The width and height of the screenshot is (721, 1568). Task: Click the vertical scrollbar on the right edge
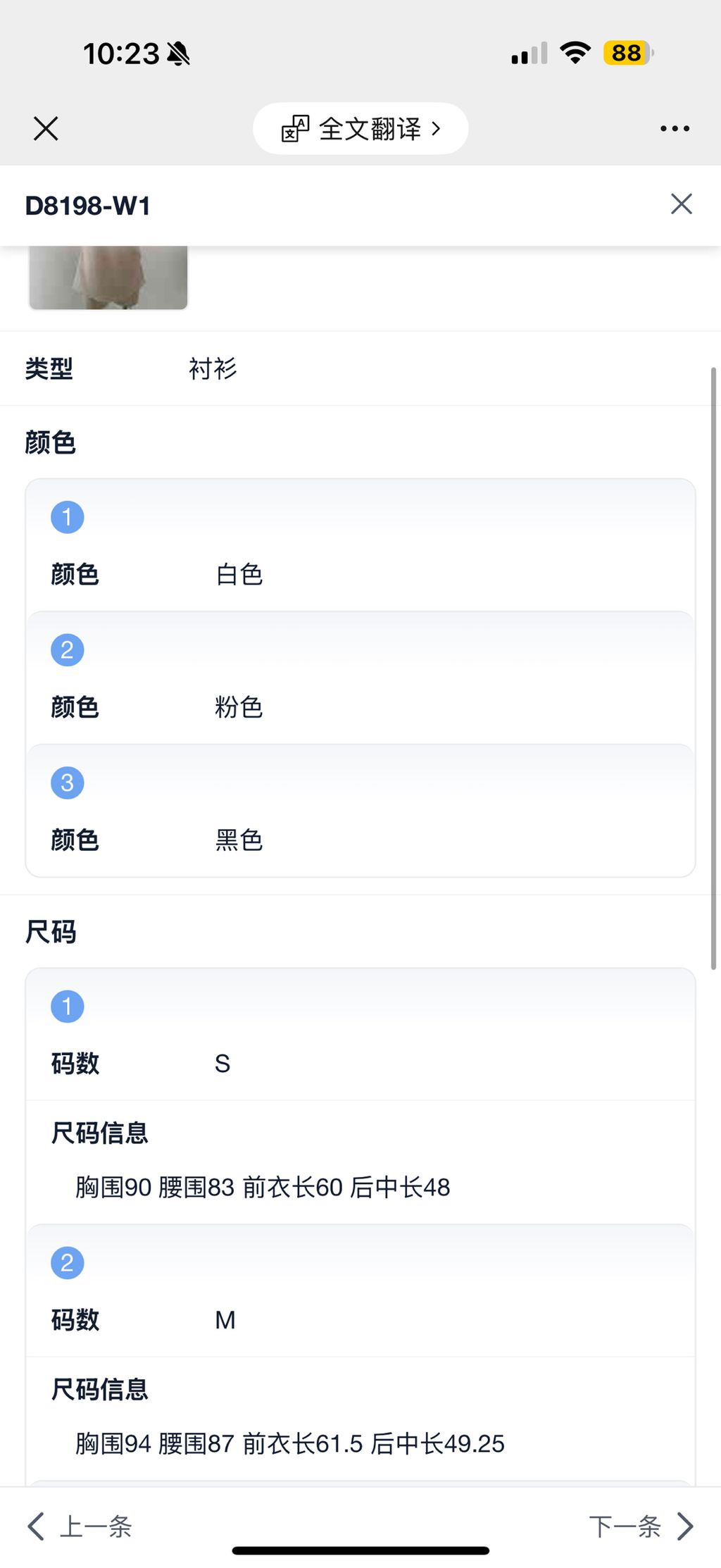point(713,669)
